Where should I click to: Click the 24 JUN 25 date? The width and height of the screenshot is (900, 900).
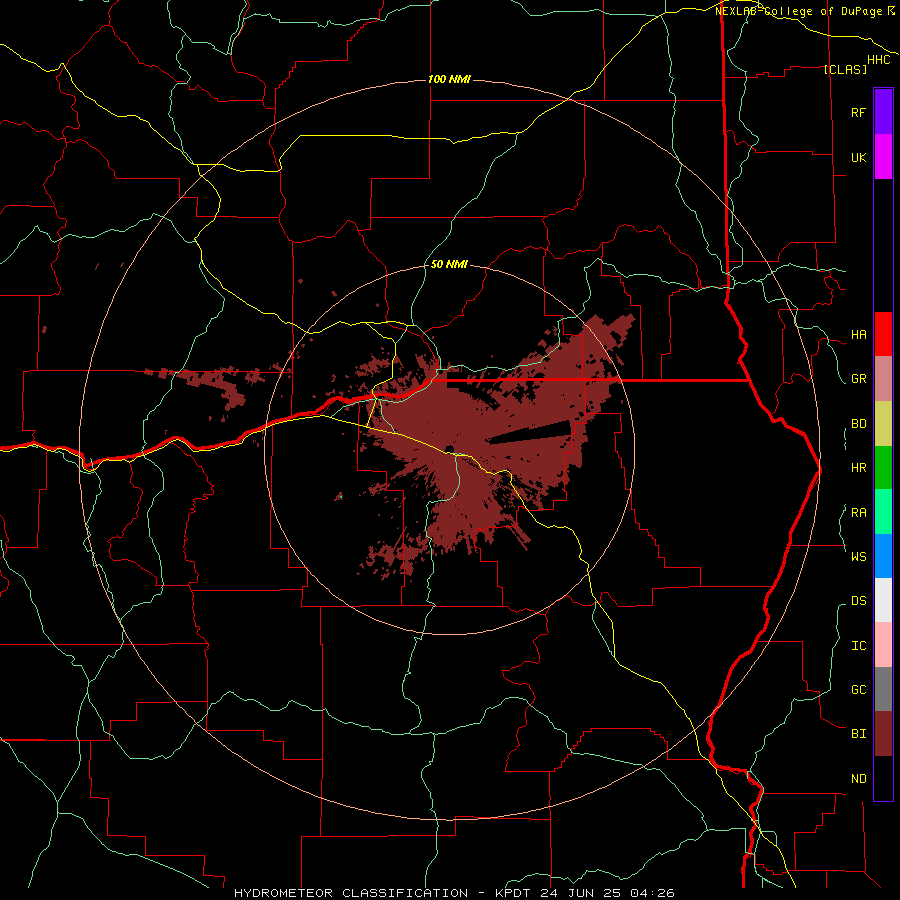coord(580,893)
